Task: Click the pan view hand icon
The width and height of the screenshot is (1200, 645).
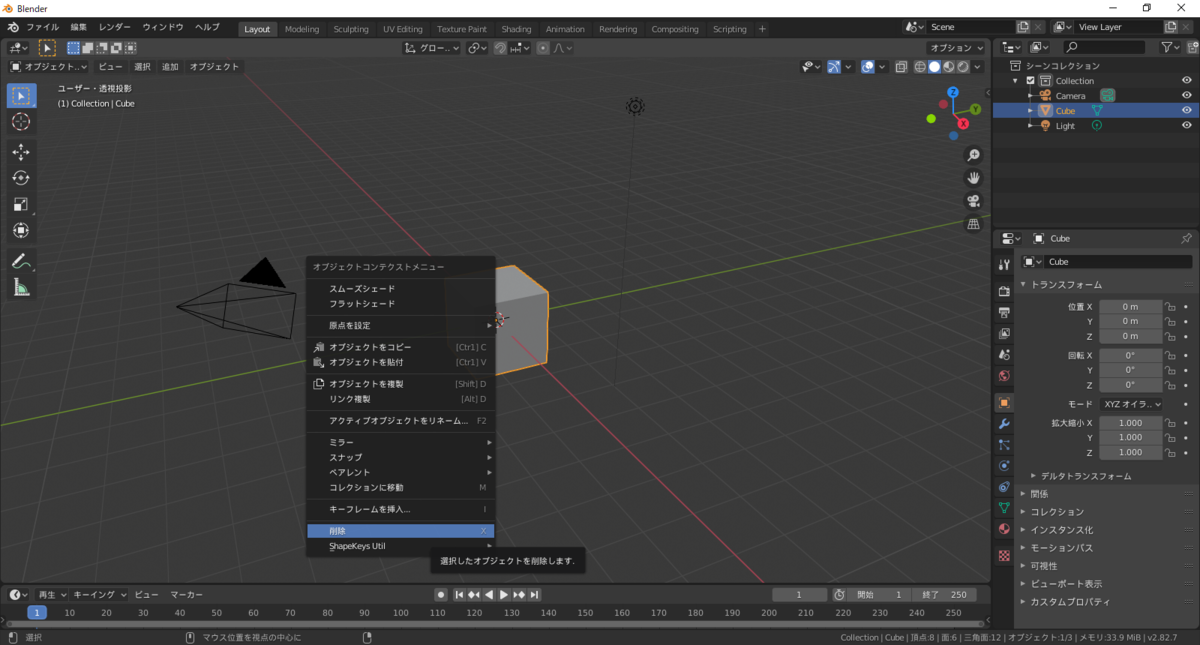Action: click(x=973, y=178)
